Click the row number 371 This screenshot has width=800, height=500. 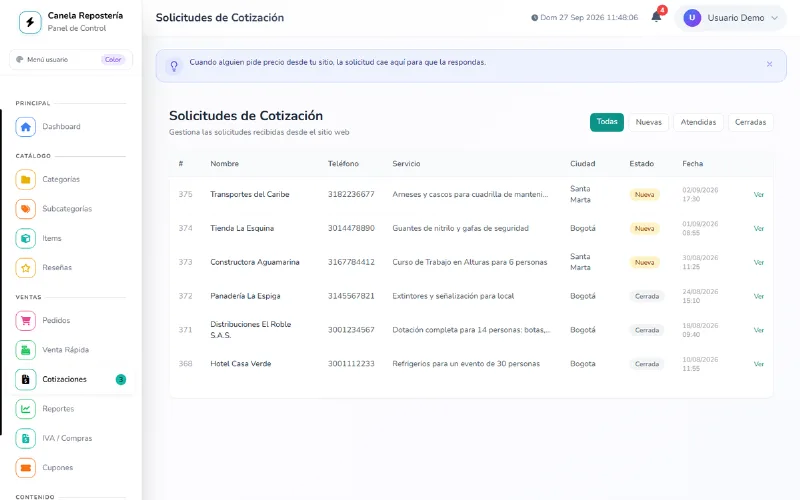185,330
